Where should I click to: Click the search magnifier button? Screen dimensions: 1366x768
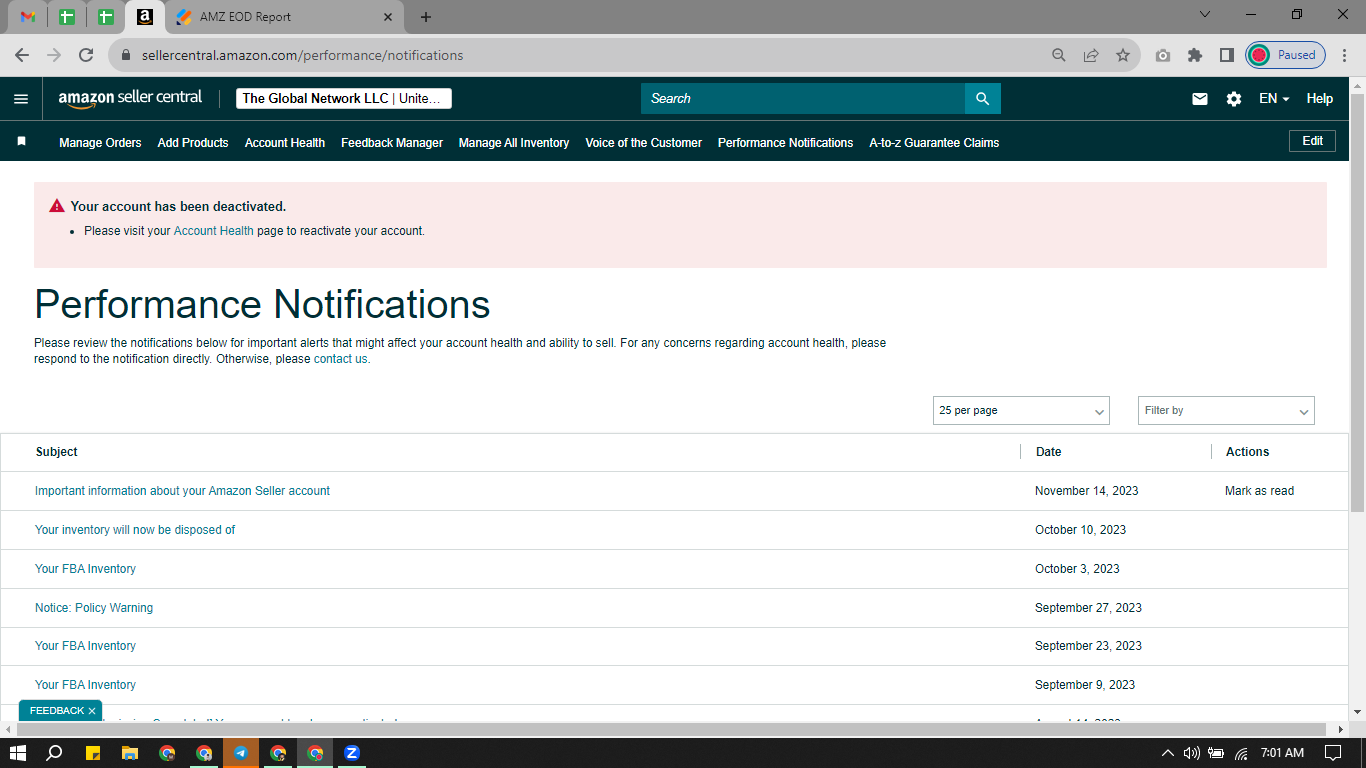pyautogui.click(x=982, y=98)
